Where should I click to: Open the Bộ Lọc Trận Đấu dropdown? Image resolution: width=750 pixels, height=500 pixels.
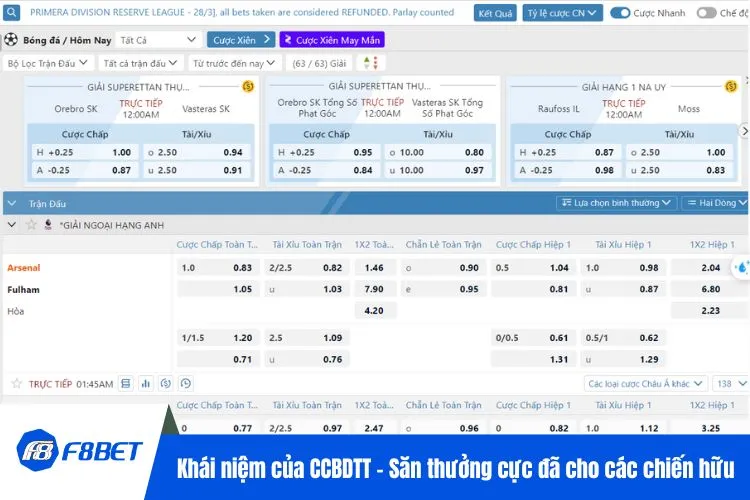[47, 63]
